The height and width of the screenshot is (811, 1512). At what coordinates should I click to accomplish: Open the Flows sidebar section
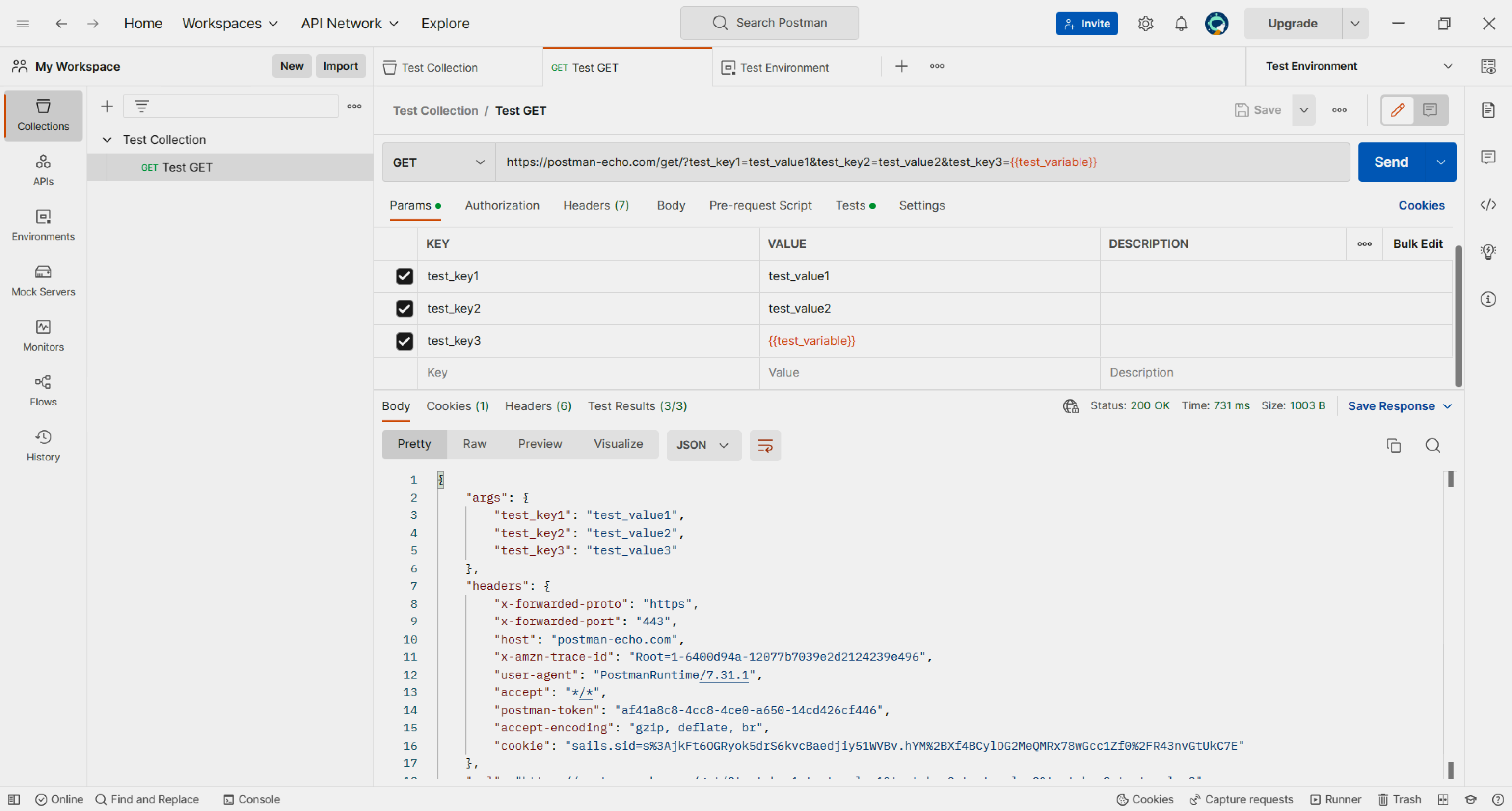tap(43, 390)
